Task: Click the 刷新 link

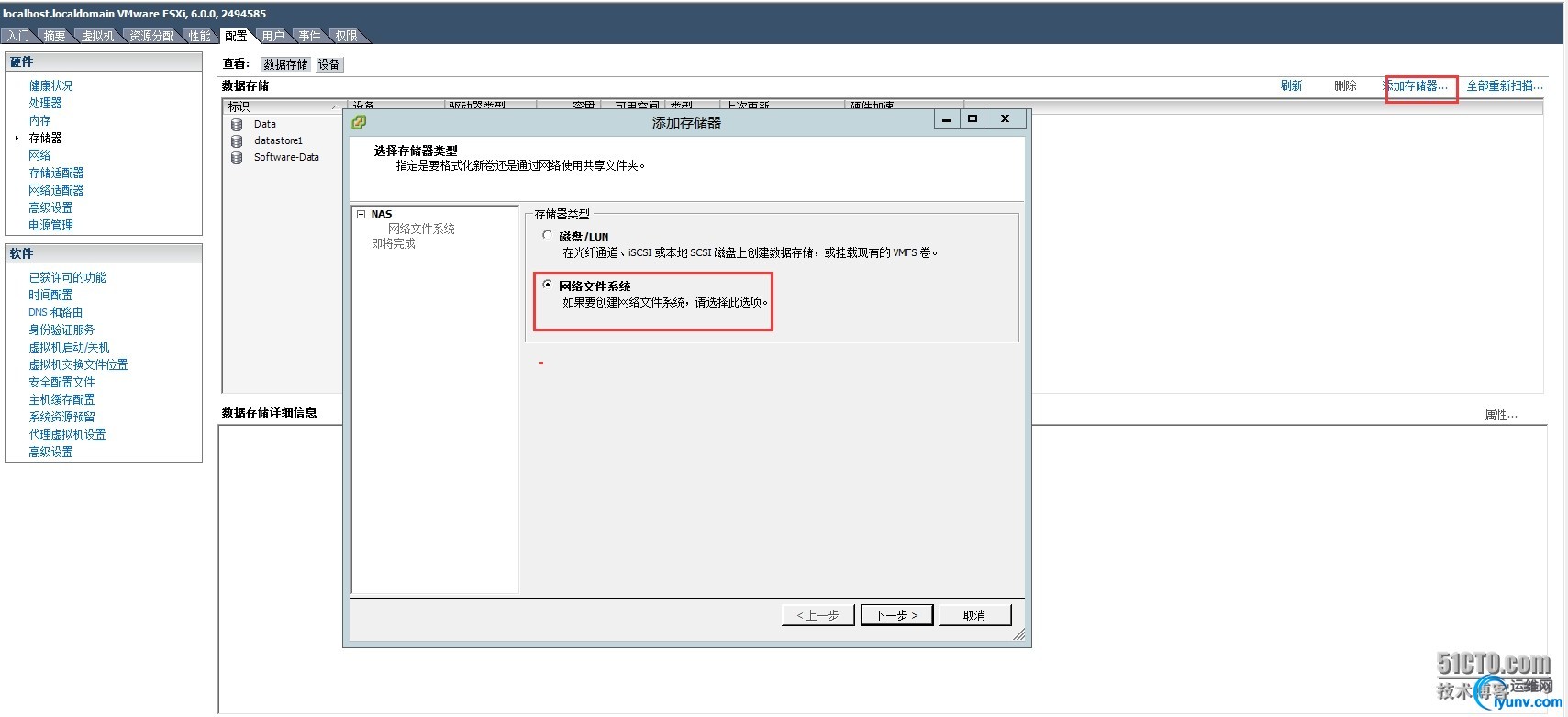Action: [x=1291, y=85]
